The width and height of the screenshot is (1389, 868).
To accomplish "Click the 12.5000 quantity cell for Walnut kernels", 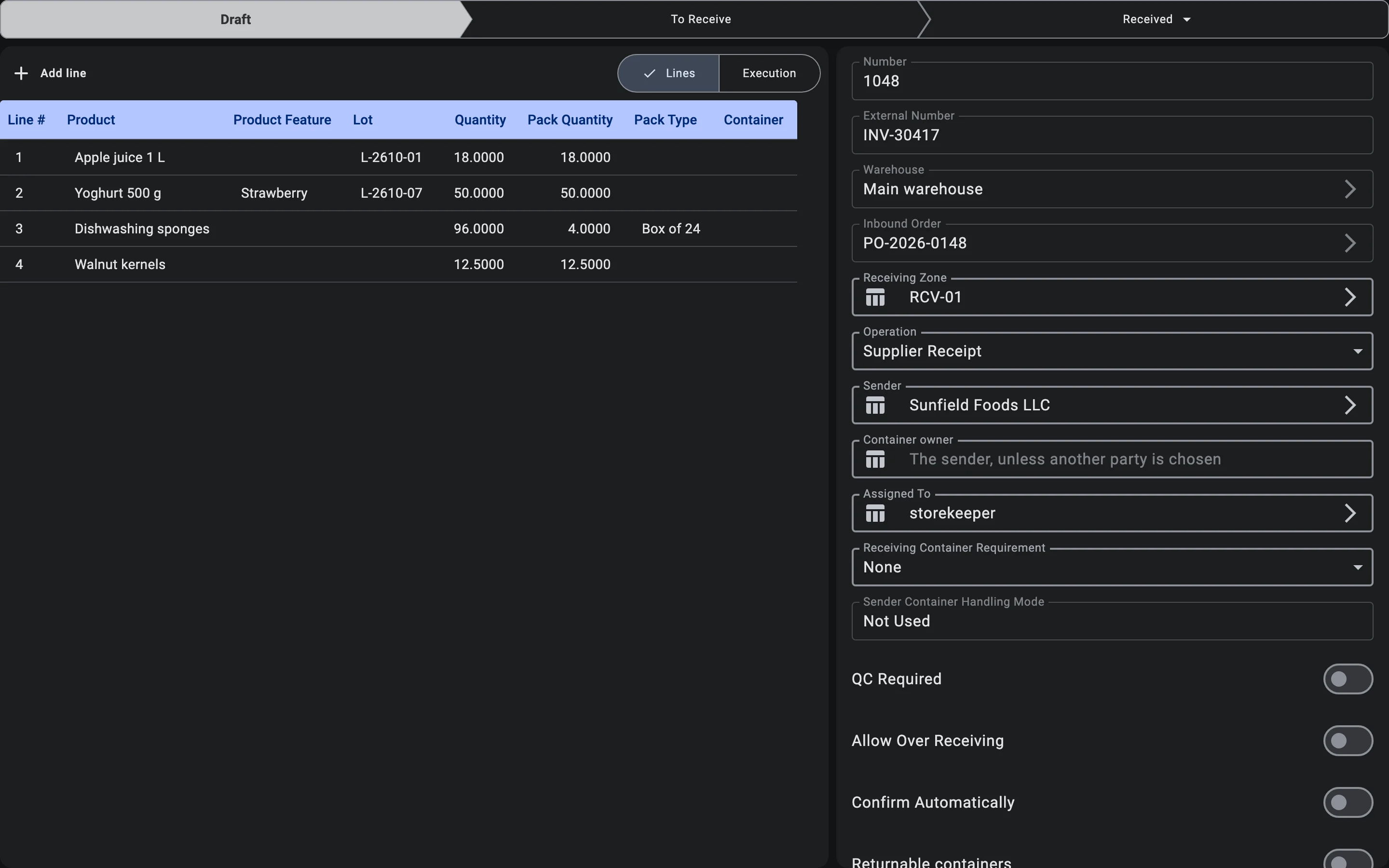I will point(479,264).
